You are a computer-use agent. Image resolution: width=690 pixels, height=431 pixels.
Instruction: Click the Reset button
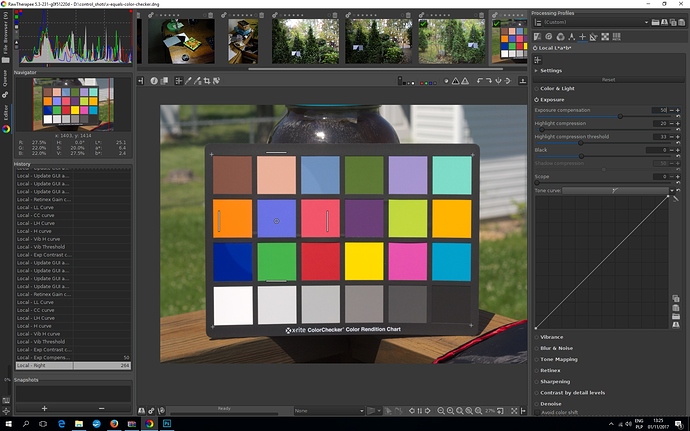(x=609, y=80)
